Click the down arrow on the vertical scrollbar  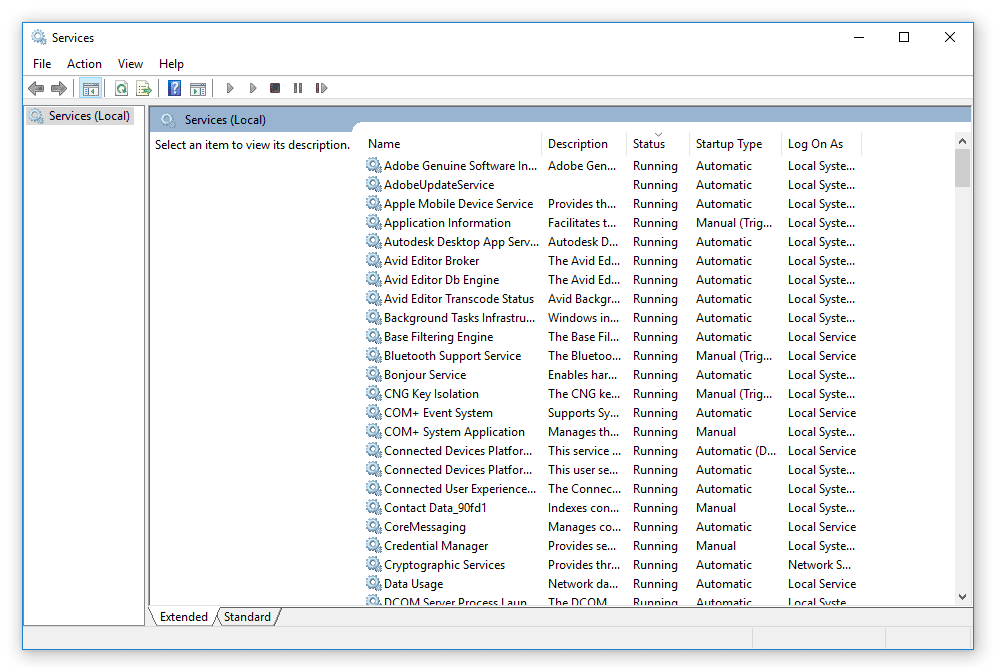[961, 596]
